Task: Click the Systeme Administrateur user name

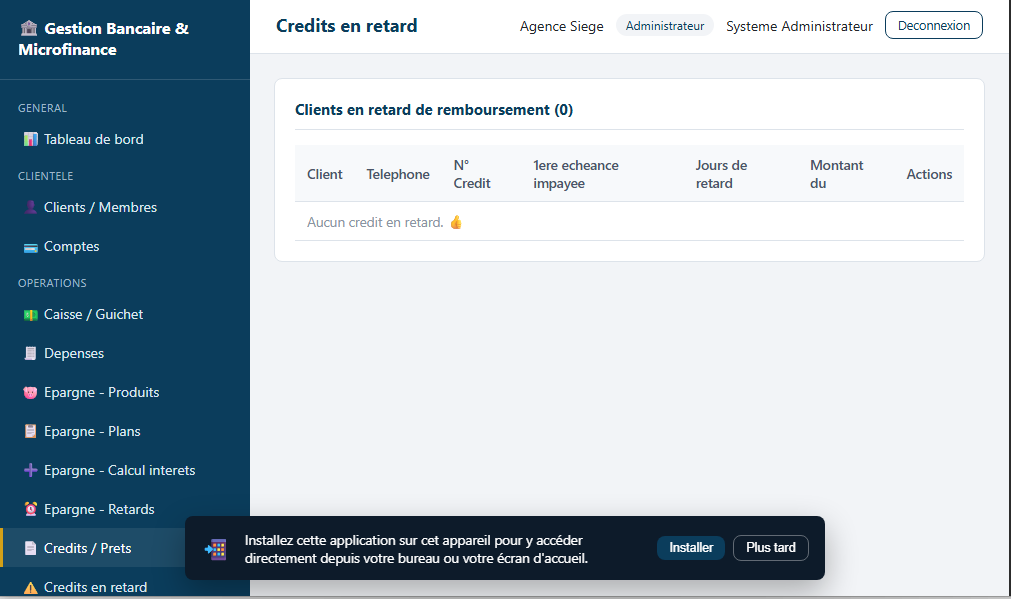Action: [x=799, y=26]
